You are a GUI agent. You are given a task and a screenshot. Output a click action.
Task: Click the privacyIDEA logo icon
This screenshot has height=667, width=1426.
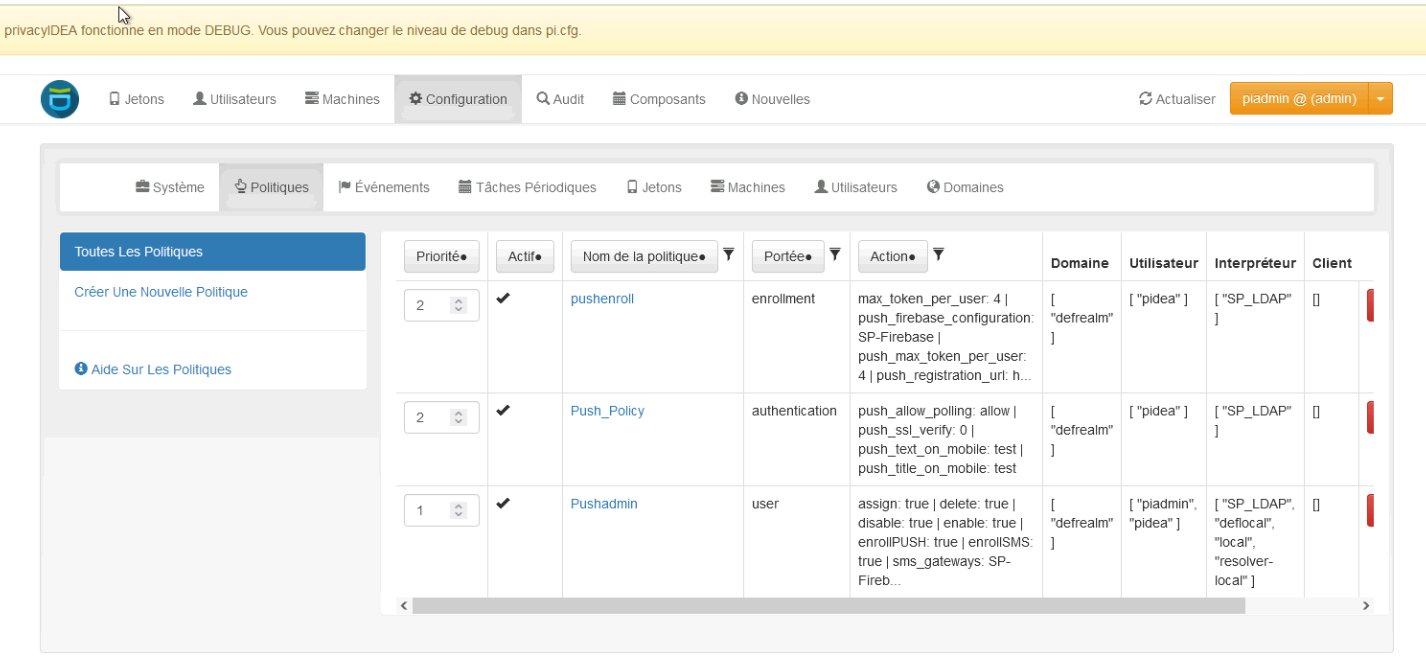[x=59, y=99]
